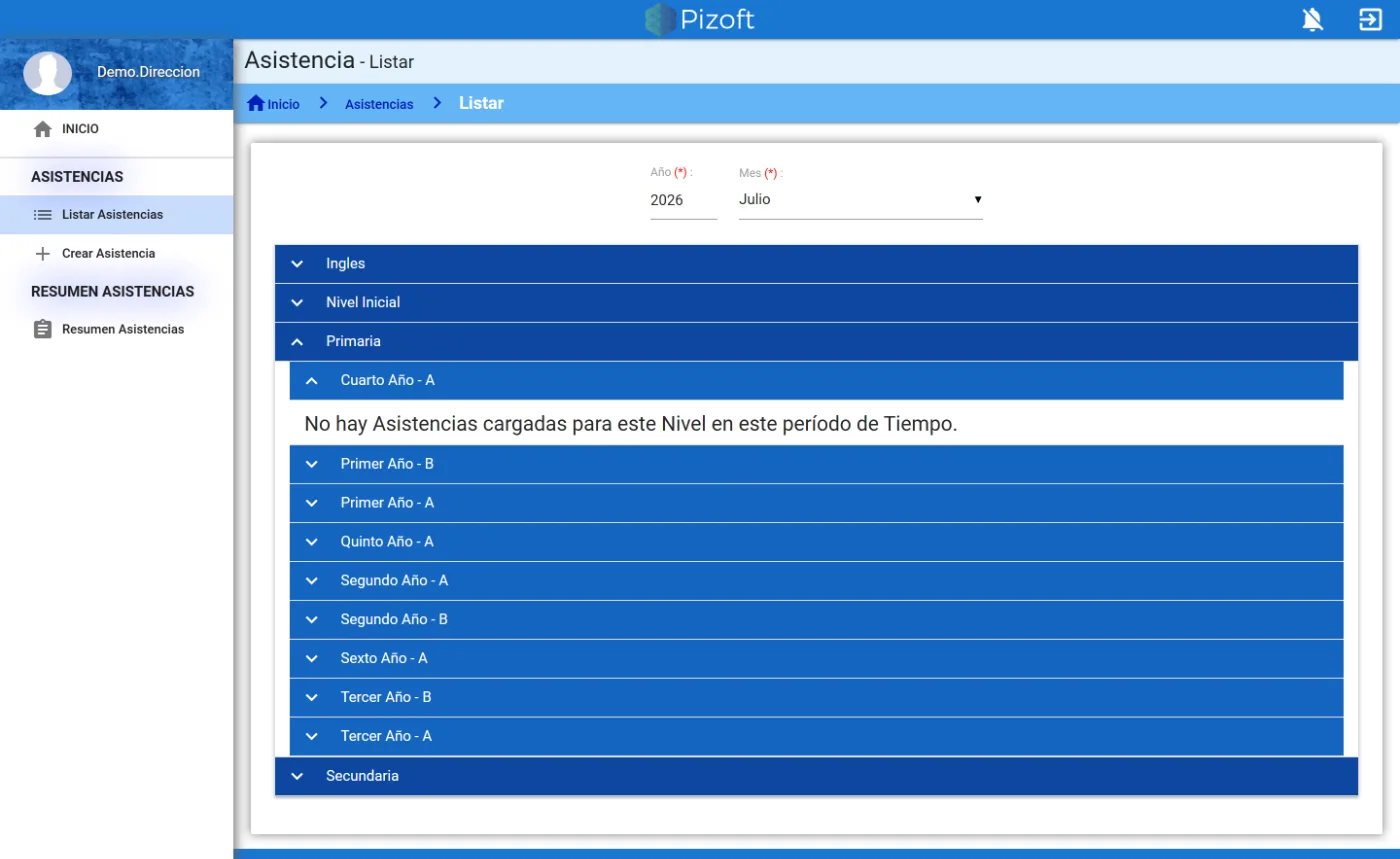Click the ASISTENCIAS sidebar heading
Screen dimensions: 1400x859
click(77, 177)
